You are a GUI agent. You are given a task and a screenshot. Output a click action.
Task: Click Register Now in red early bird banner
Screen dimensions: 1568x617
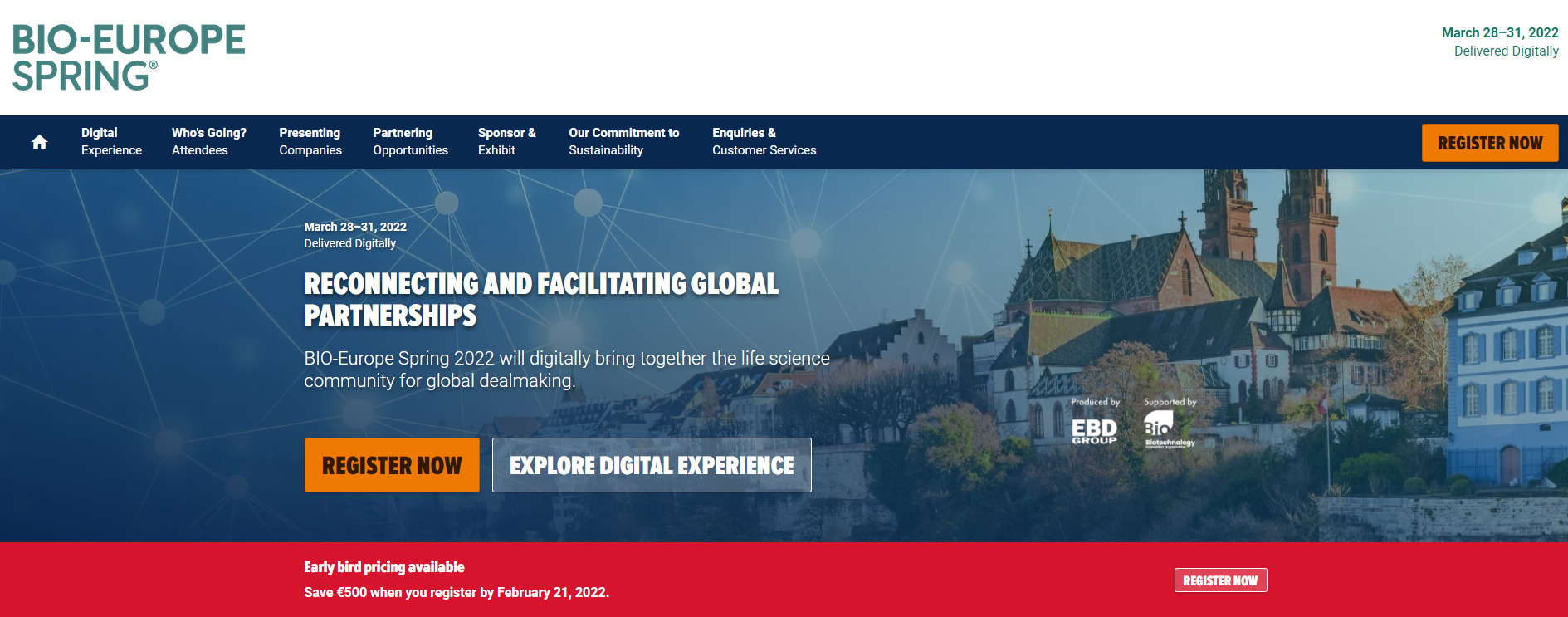pos(1220,580)
